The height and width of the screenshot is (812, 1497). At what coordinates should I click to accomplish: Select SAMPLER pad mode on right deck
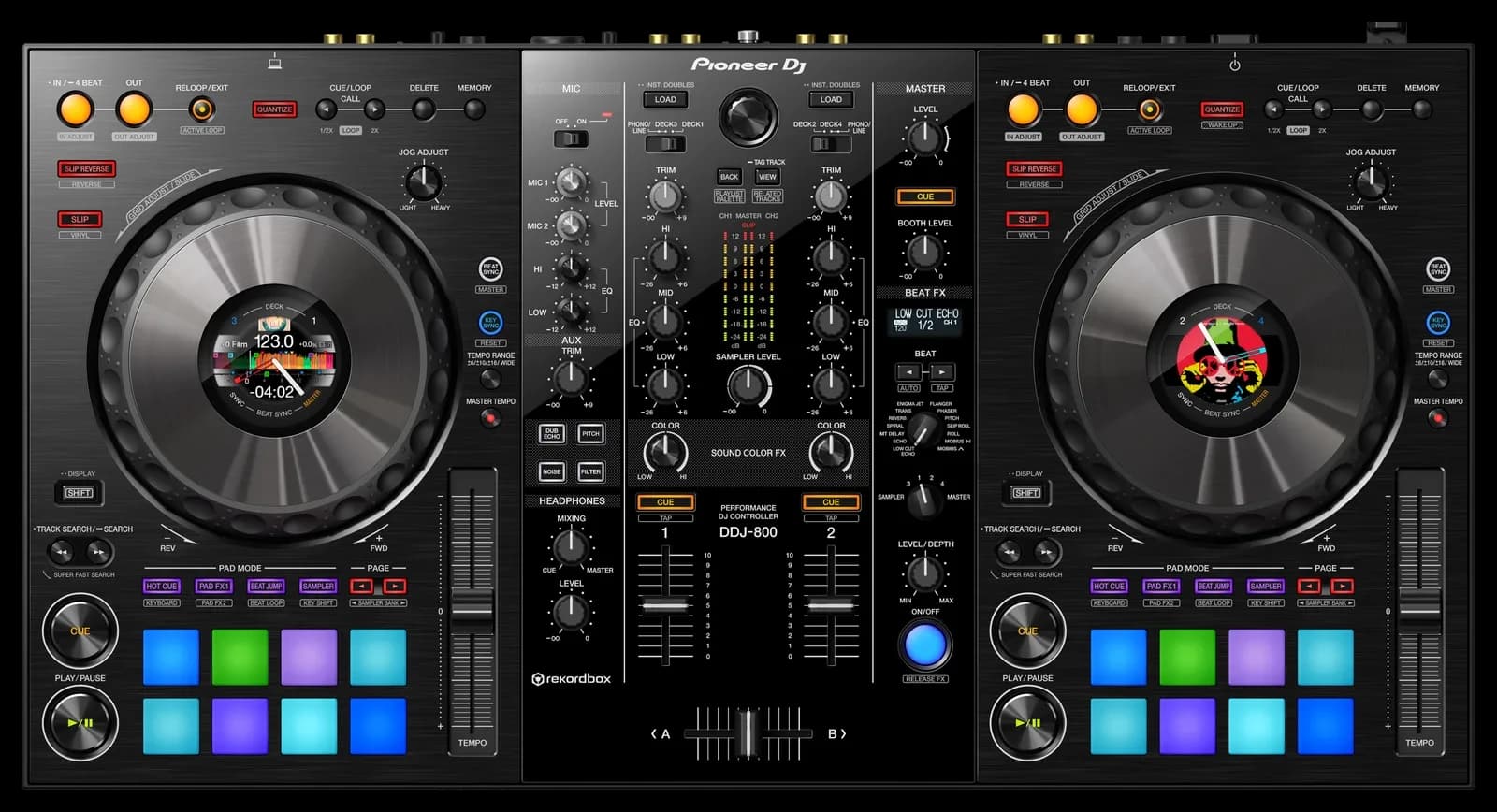tap(1266, 587)
